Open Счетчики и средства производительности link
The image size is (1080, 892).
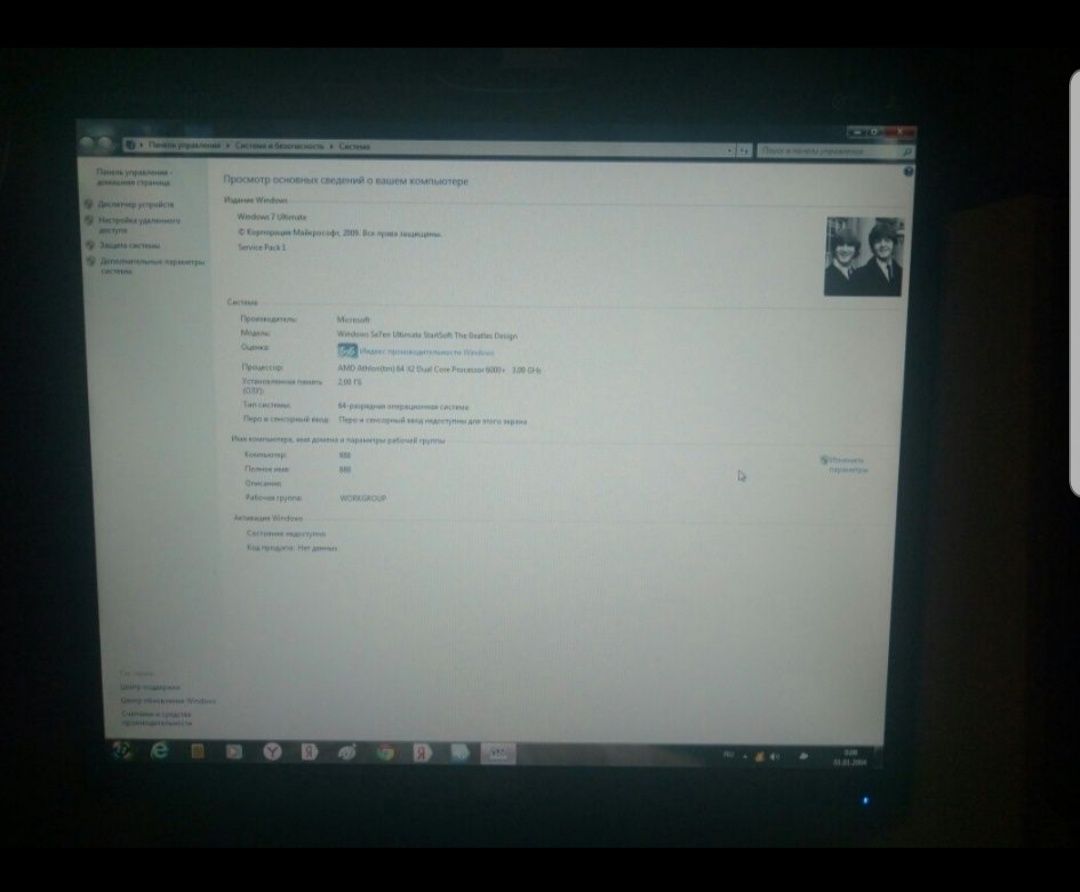pyautogui.click(x=157, y=718)
